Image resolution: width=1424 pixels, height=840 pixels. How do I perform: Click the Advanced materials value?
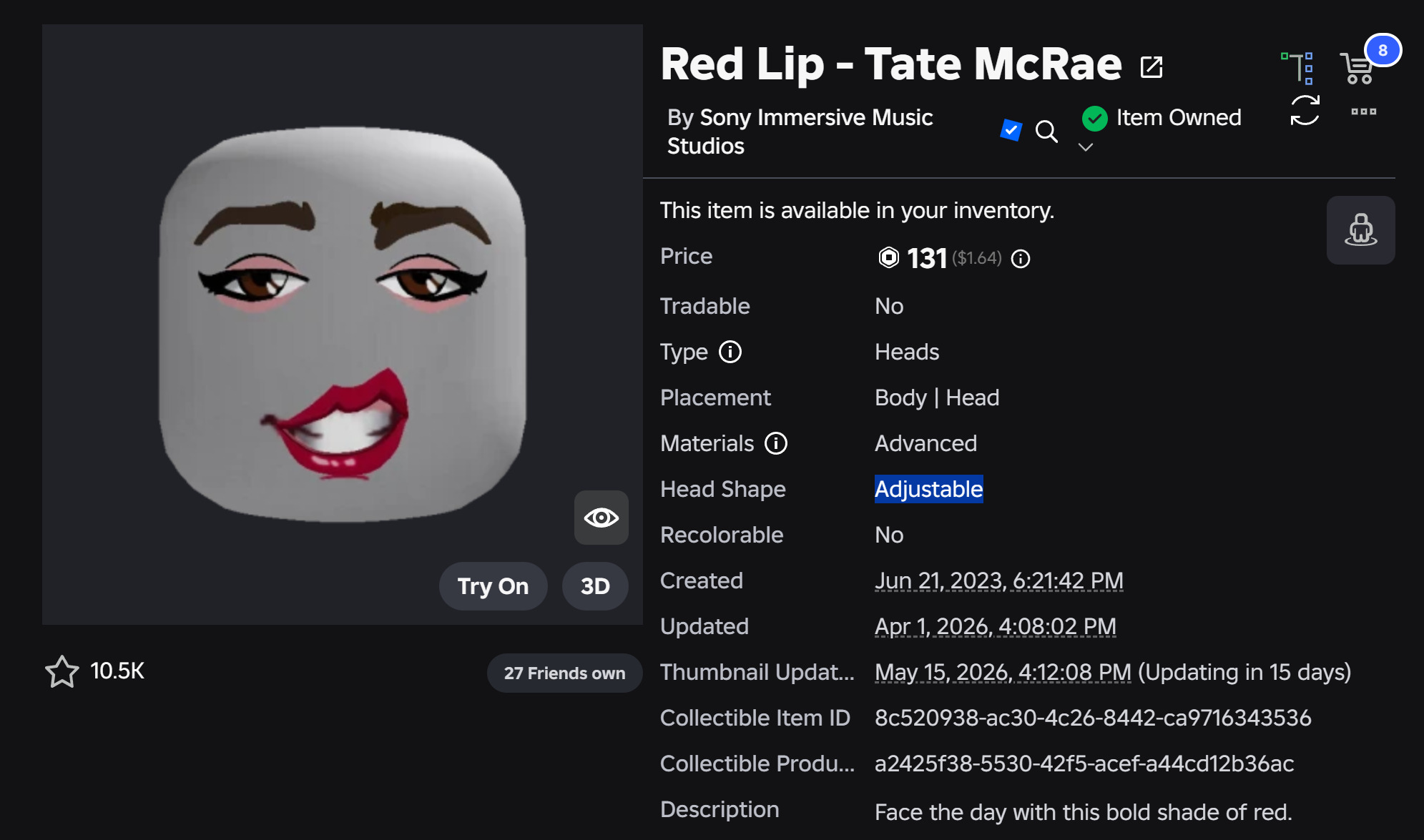click(925, 443)
